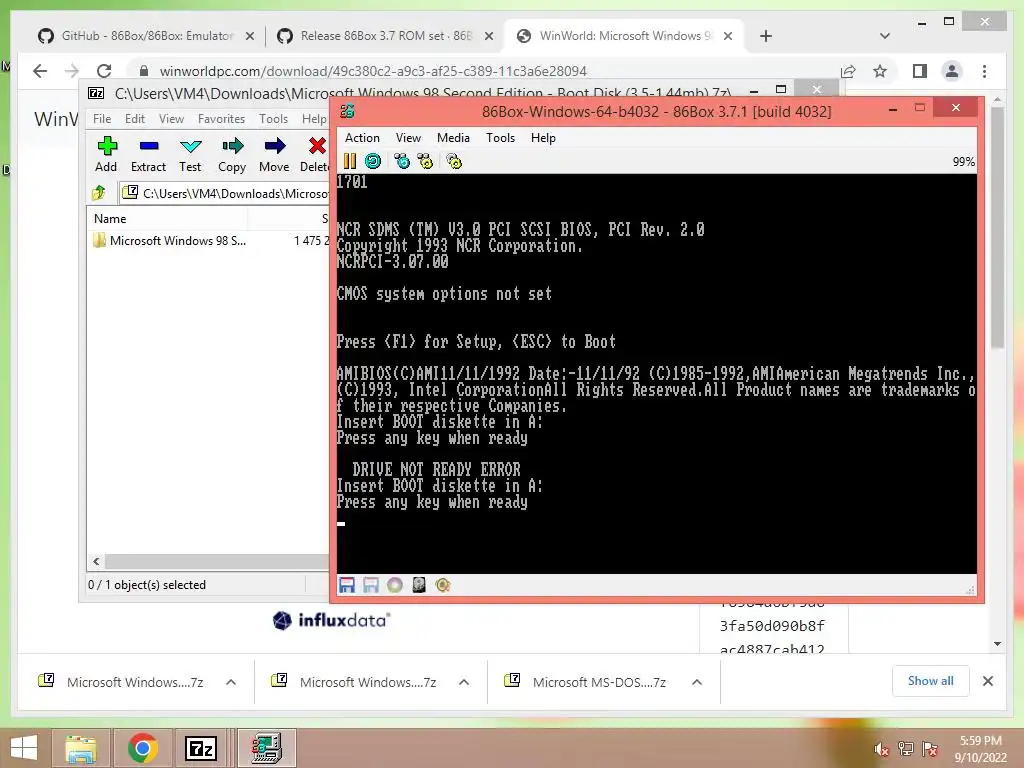Screen dimensions: 1024x768
Task: Click the 7-Zip path input field
Action: point(226,193)
